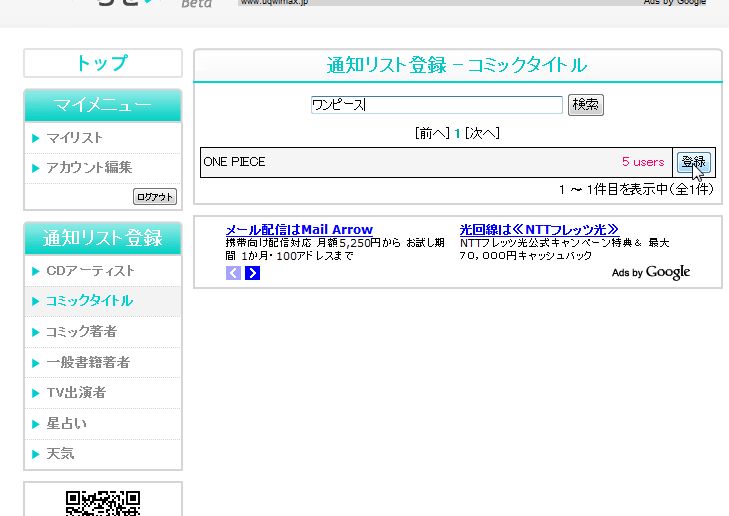Image resolution: width=729 pixels, height=516 pixels.
Task: Open マイリスト in the sidebar
Action: 74,138
